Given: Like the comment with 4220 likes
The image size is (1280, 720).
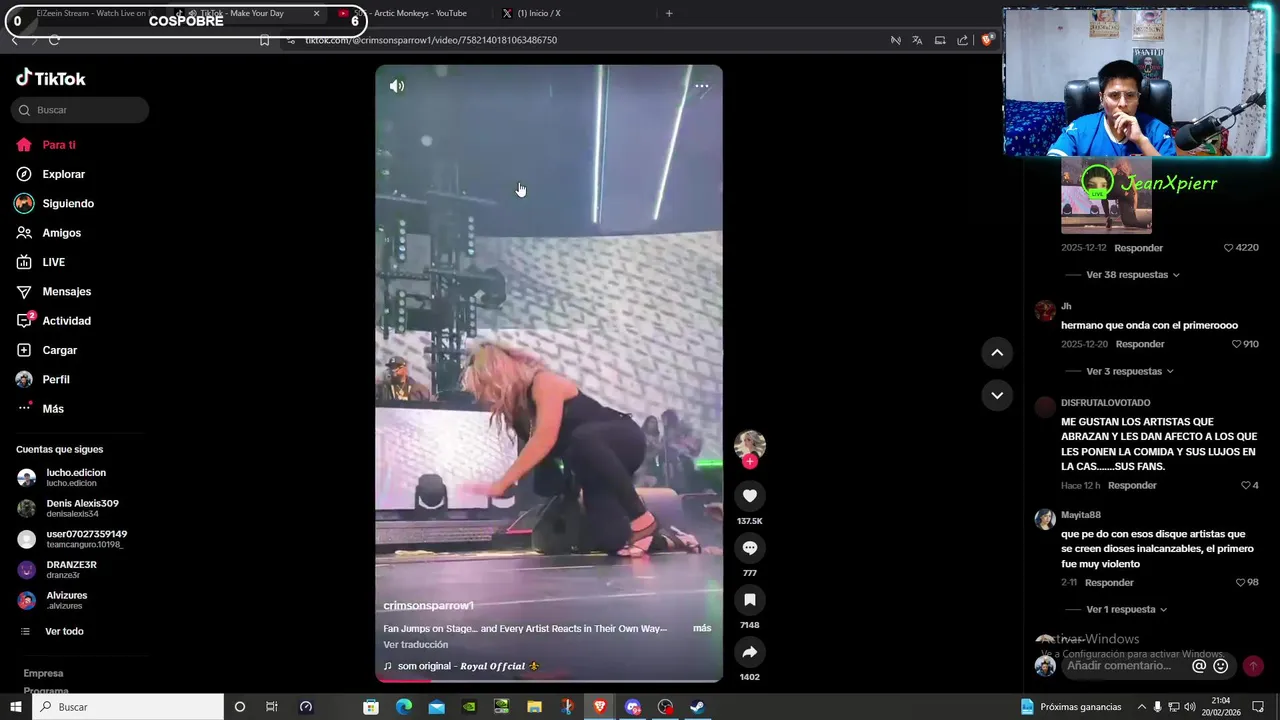Looking at the screenshot, I should (1229, 247).
